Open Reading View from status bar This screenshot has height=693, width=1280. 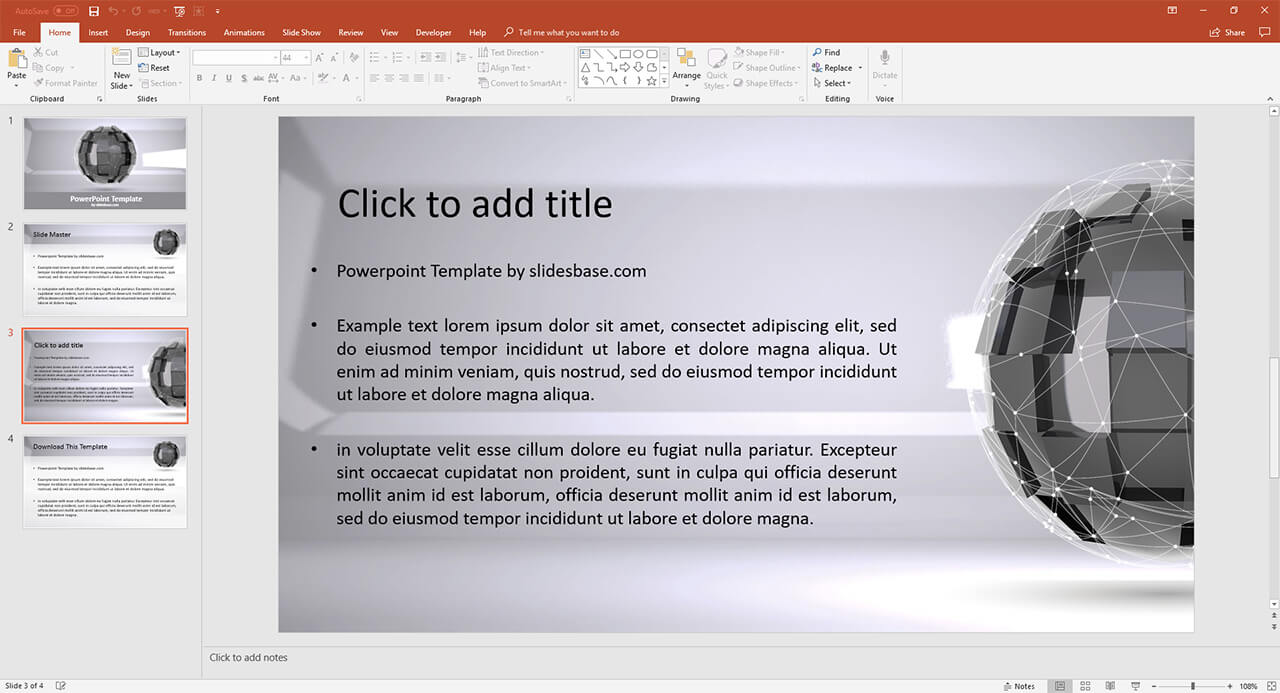click(1110, 686)
